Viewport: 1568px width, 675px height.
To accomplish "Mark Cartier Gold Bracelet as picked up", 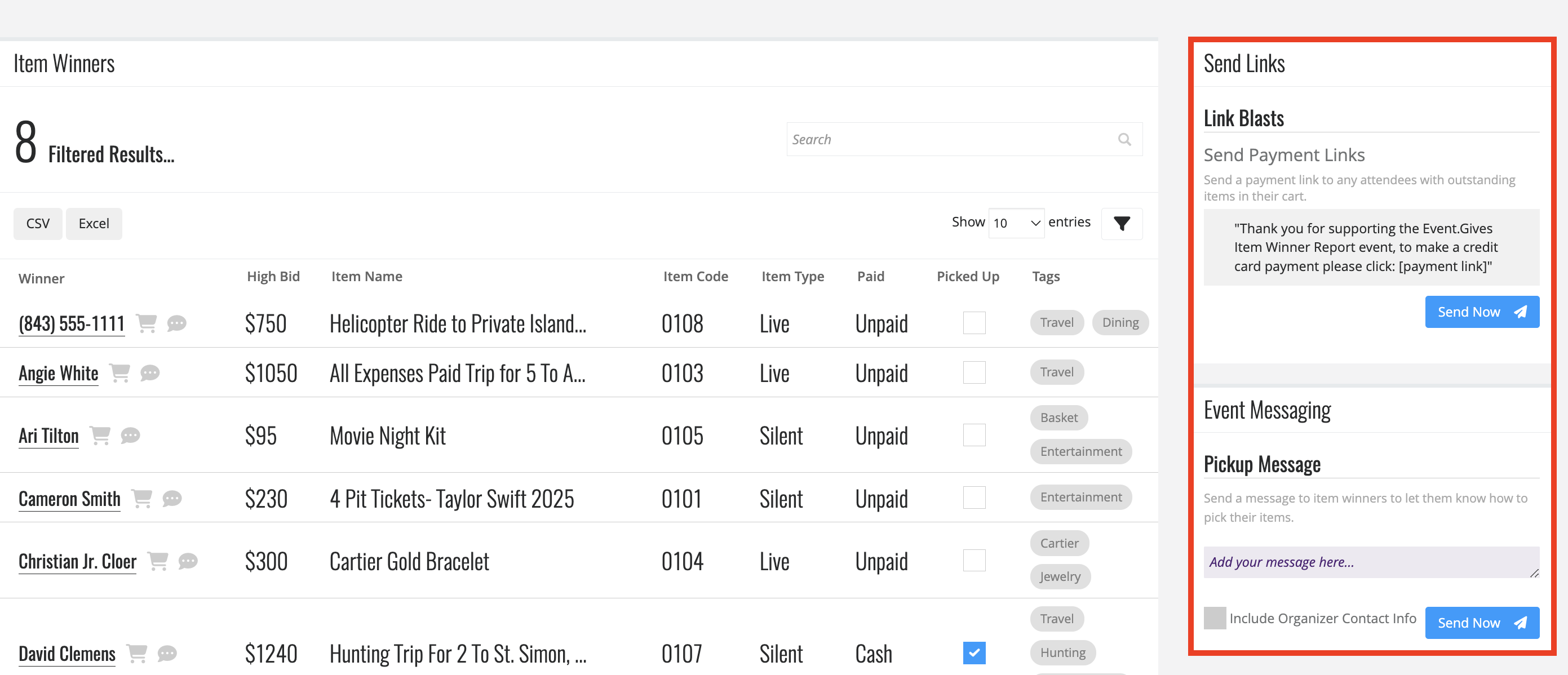I will 974,561.
